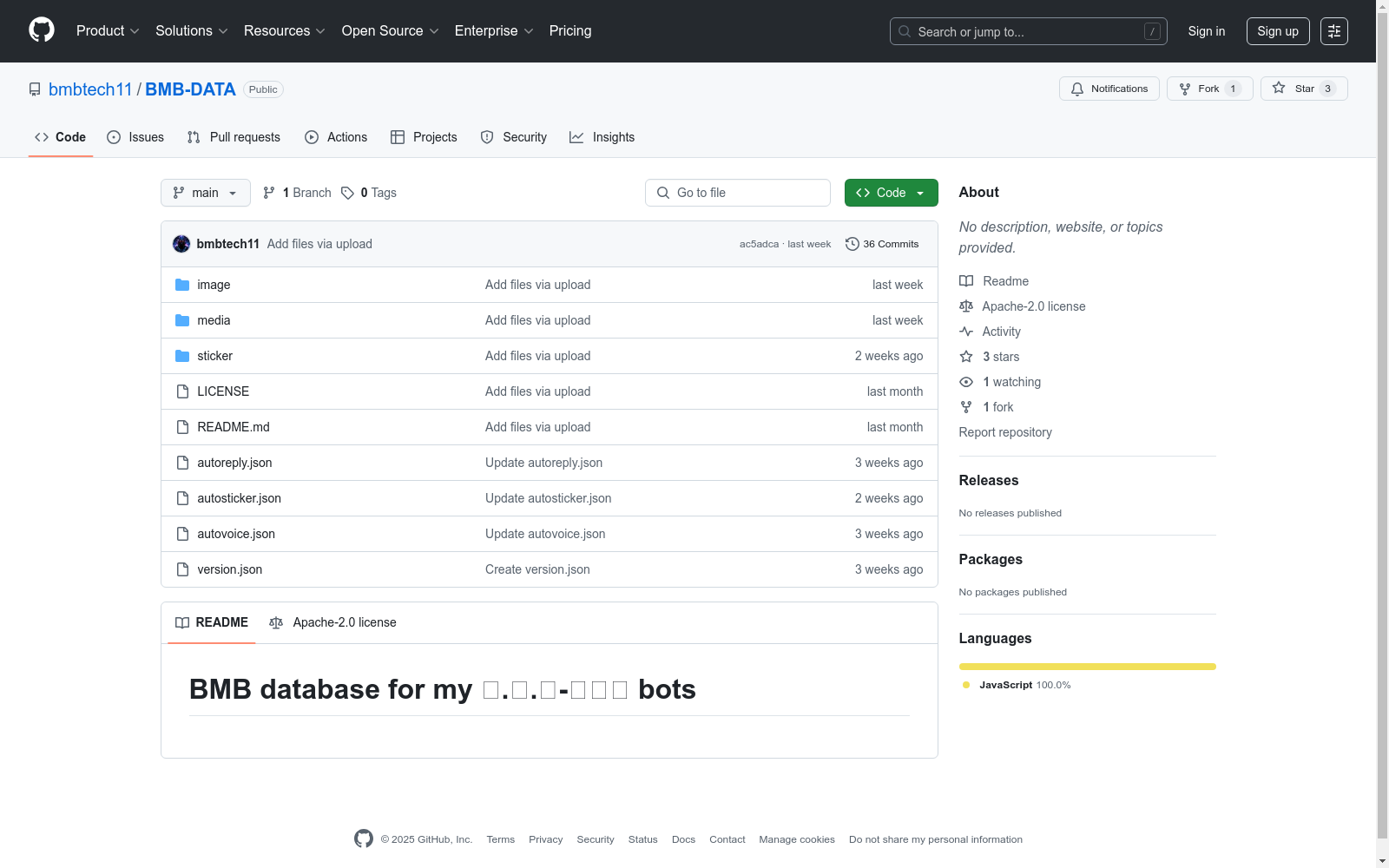
Task: Click the Notifications button
Action: tap(1109, 89)
